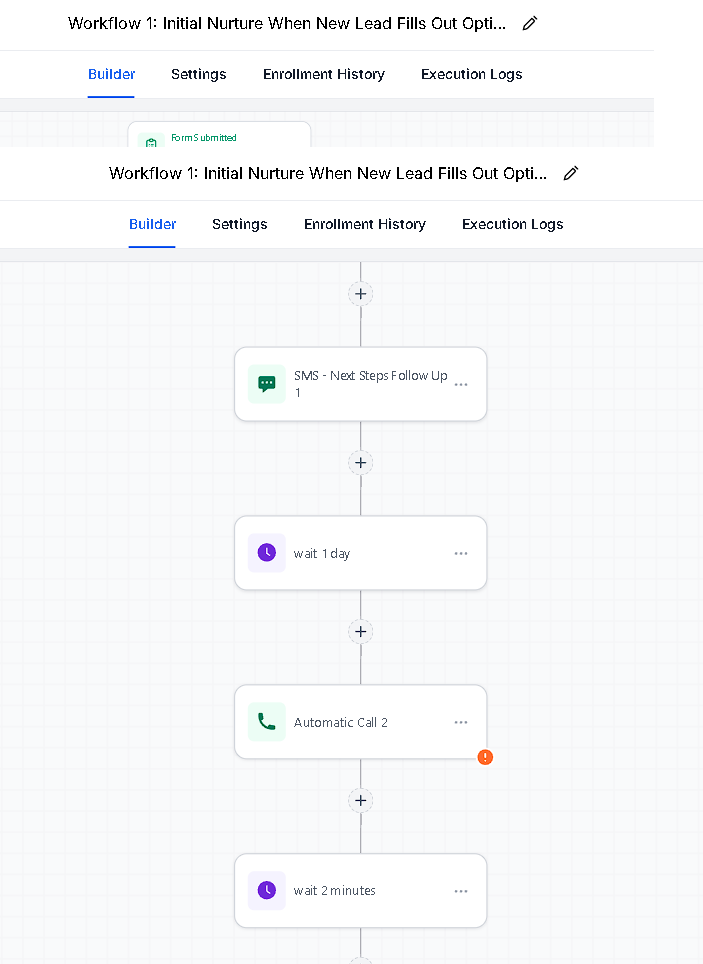Open the three-dot menu on the wait 2 minutes card
Screen dimensions: 703x964
(461, 891)
